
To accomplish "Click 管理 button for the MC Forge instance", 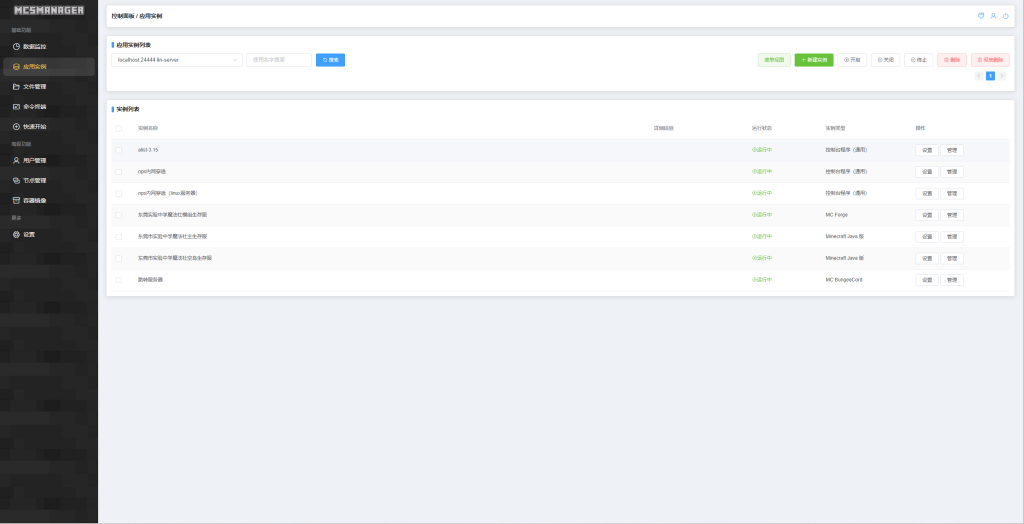I will coord(951,215).
